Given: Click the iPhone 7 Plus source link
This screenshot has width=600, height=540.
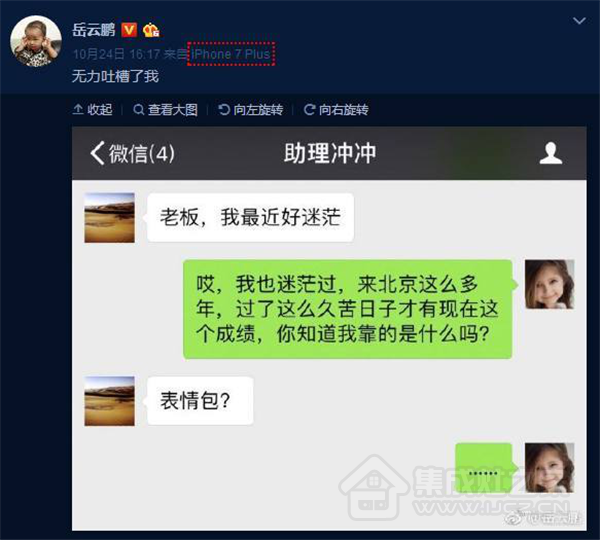Looking at the screenshot, I should [231, 54].
